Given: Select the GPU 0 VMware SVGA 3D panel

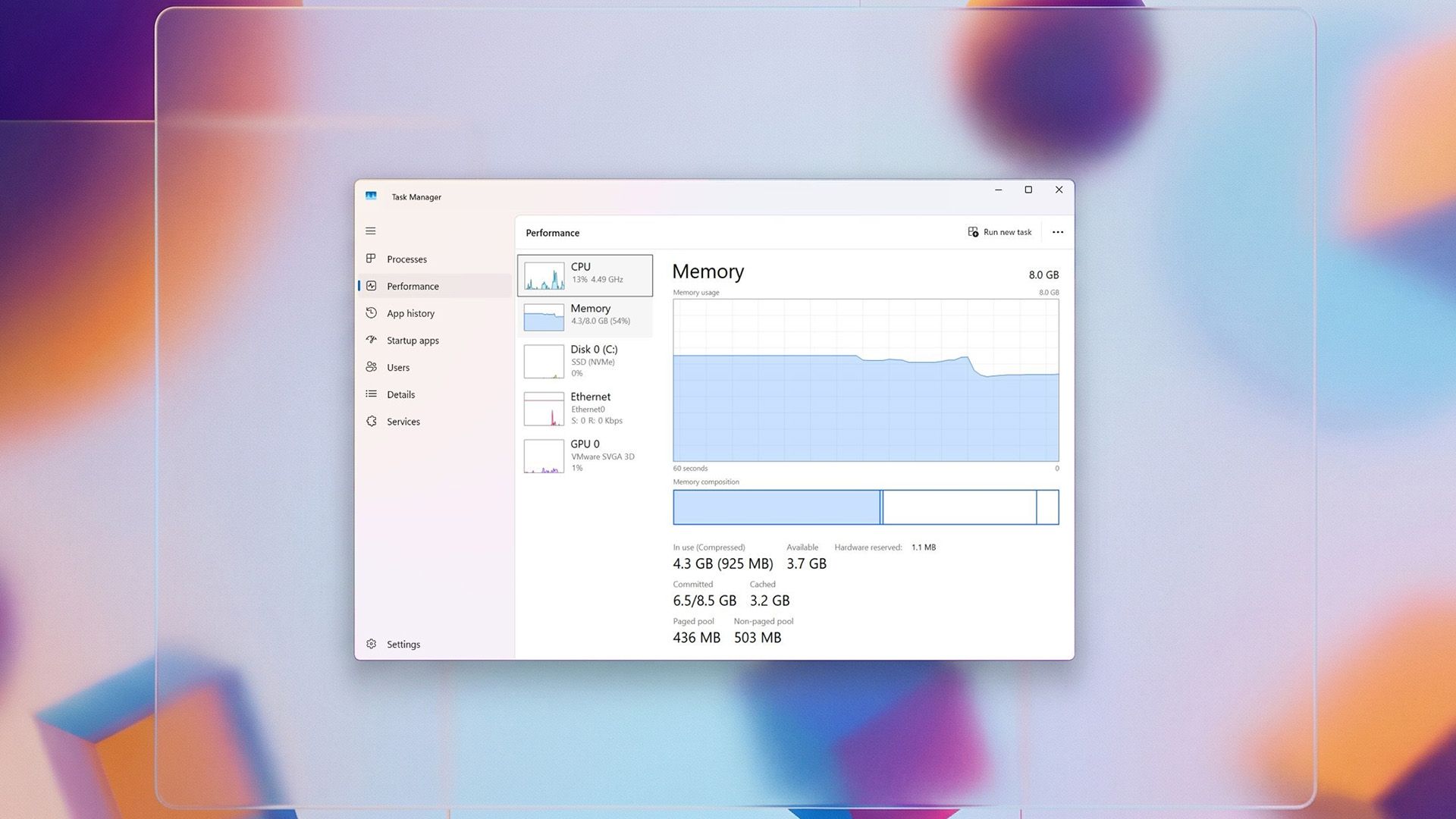Looking at the screenshot, I should click(585, 455).
